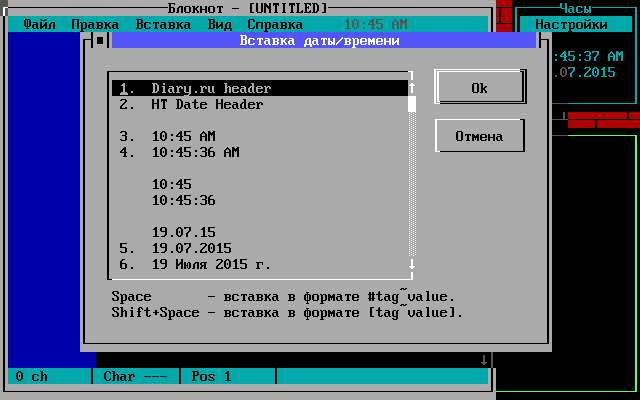Viewport: 640px width, 400px height.
Task: Open the Вставка menu
Action: click(x=163, y=24)
